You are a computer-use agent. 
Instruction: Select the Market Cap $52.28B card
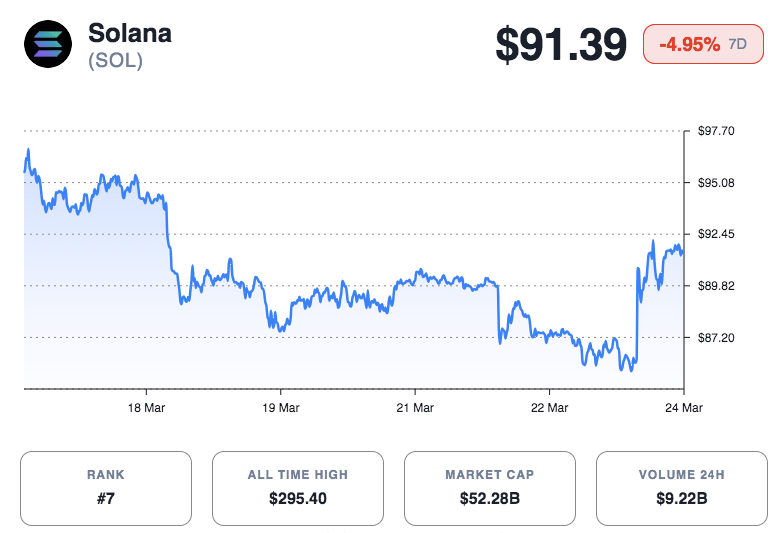(490, 487)
